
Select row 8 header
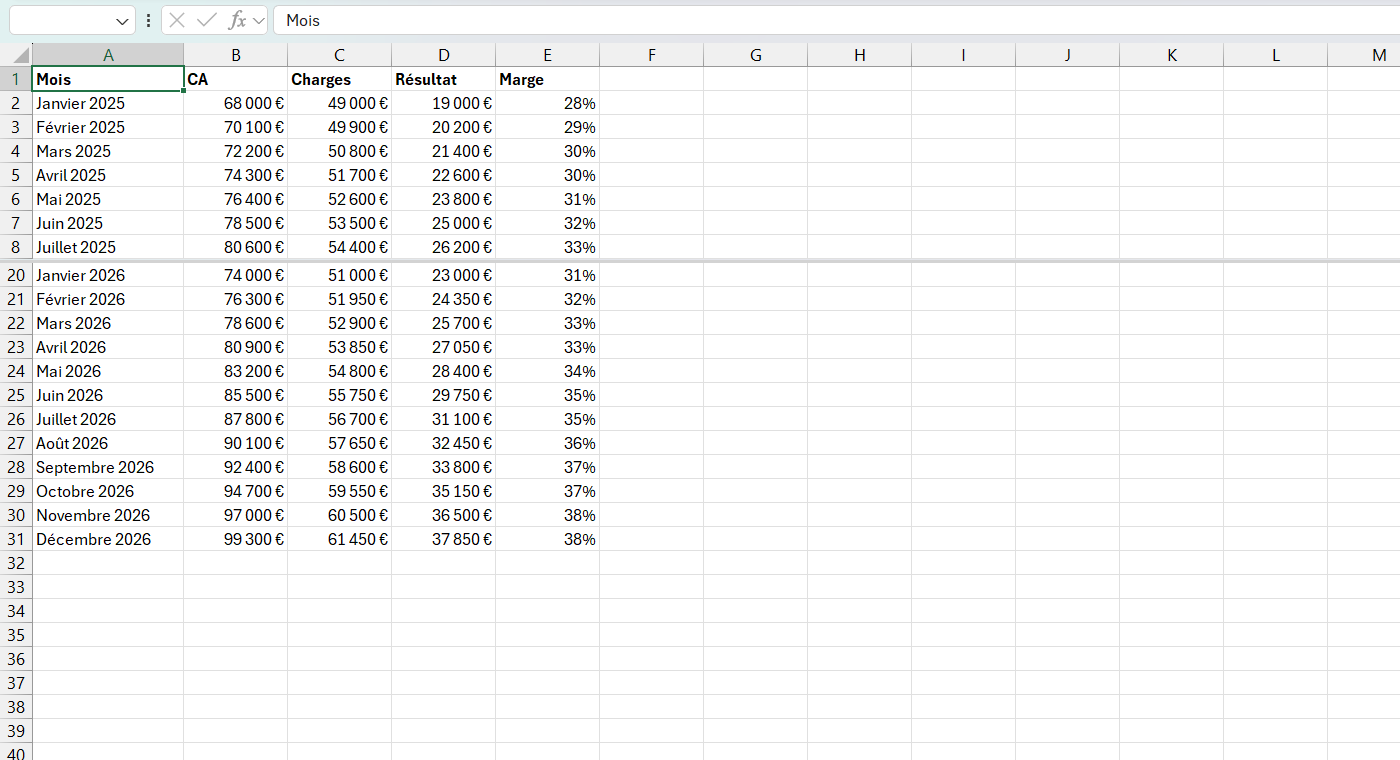click(16, 247)
